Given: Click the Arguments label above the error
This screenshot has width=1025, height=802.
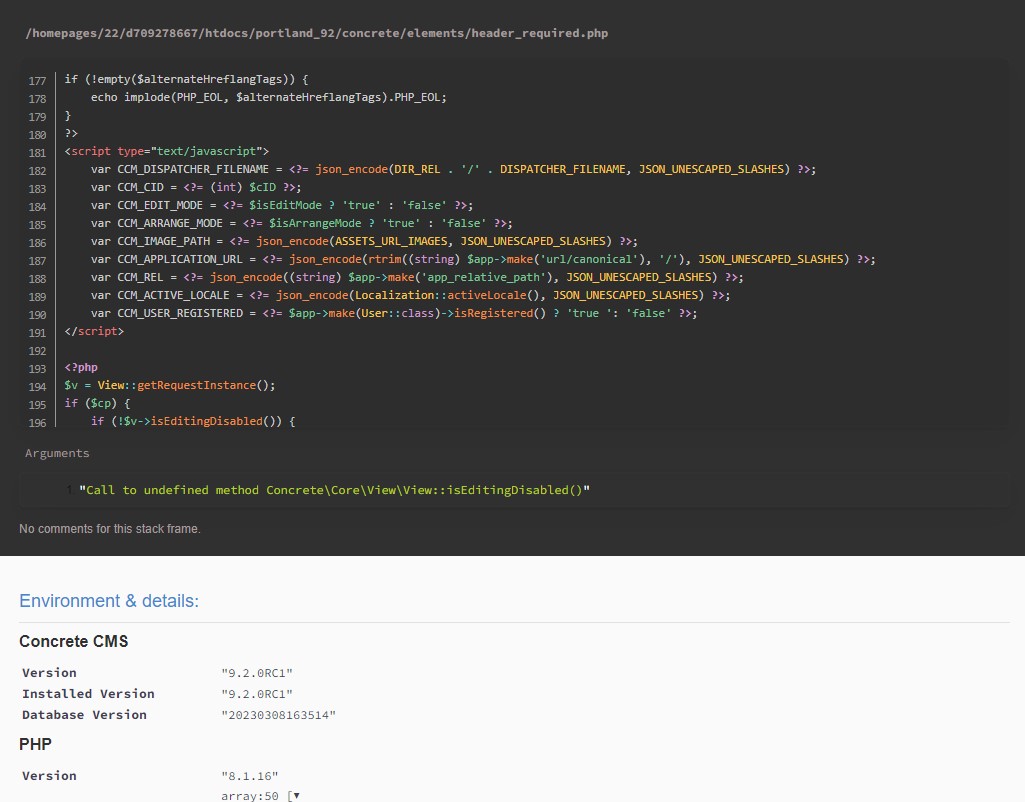Looking at the screenshot, I should coord(57,453).
